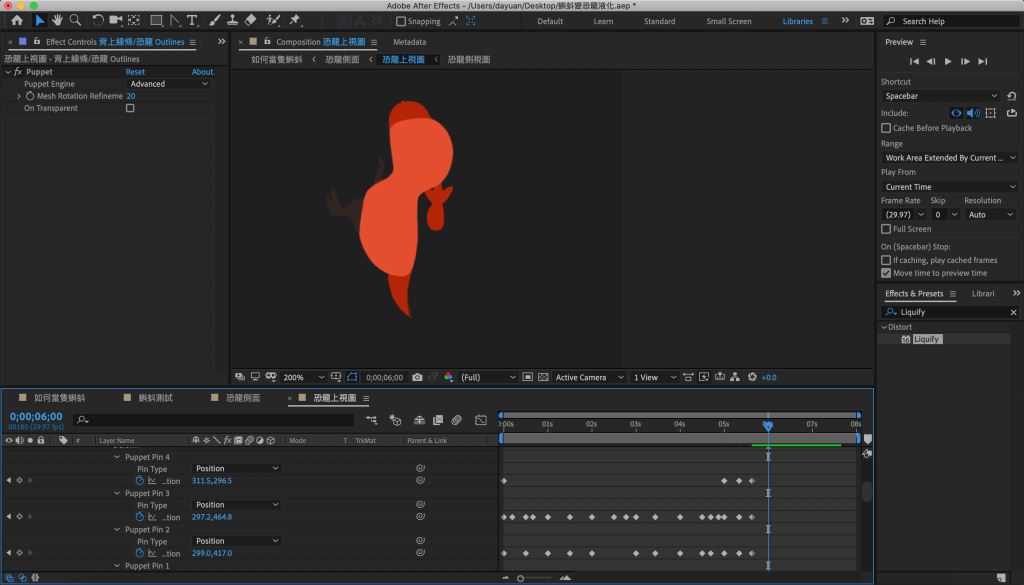Collapse the Puppet Pin 3 group
This screenshot has width=1024, height=585.
(x=117, y=494)
